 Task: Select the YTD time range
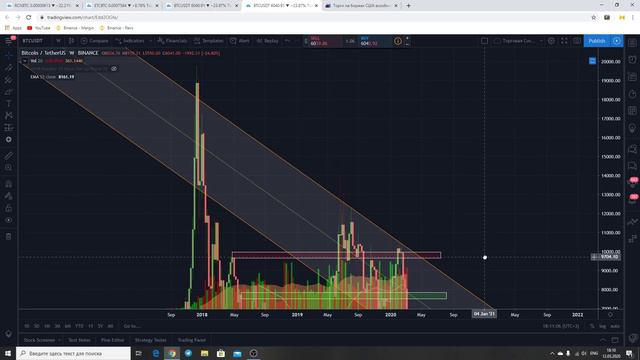pos(79,326)
